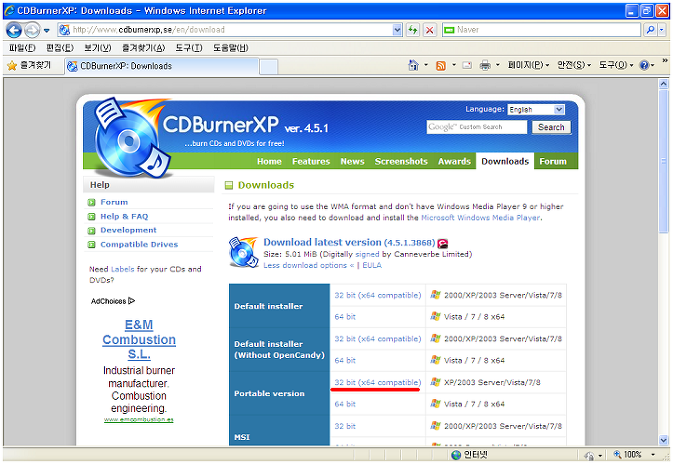The image size is (673, 464).
Task: Expand the address bar history dropdown
Action: tap(397, 30)
